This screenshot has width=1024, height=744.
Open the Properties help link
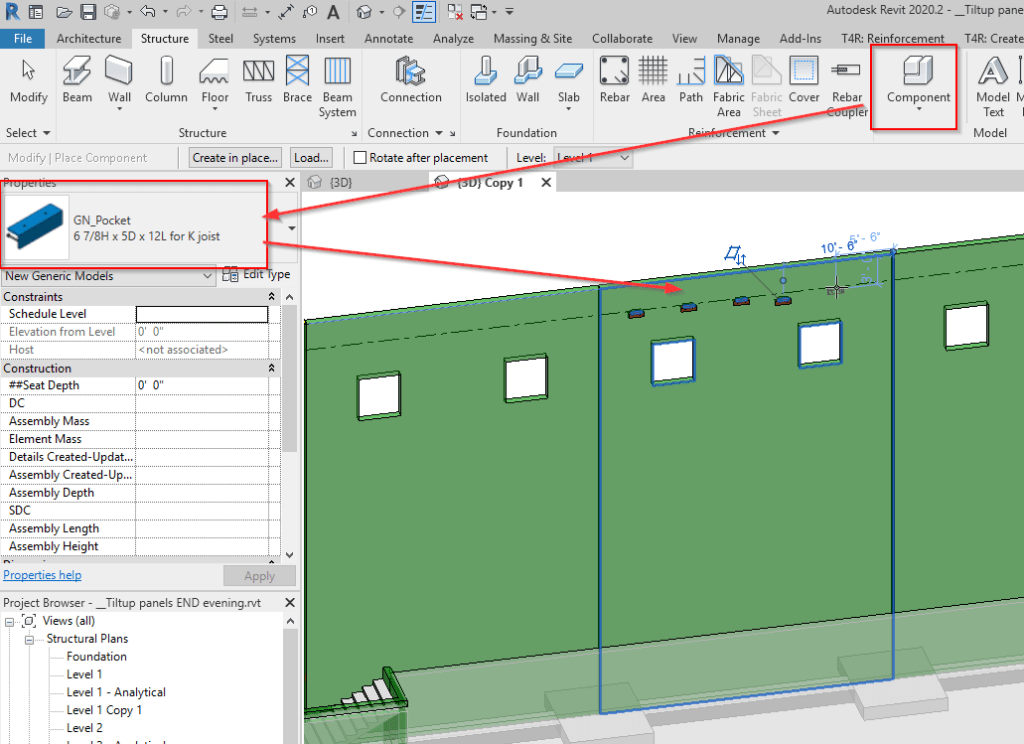coord(42,575)
